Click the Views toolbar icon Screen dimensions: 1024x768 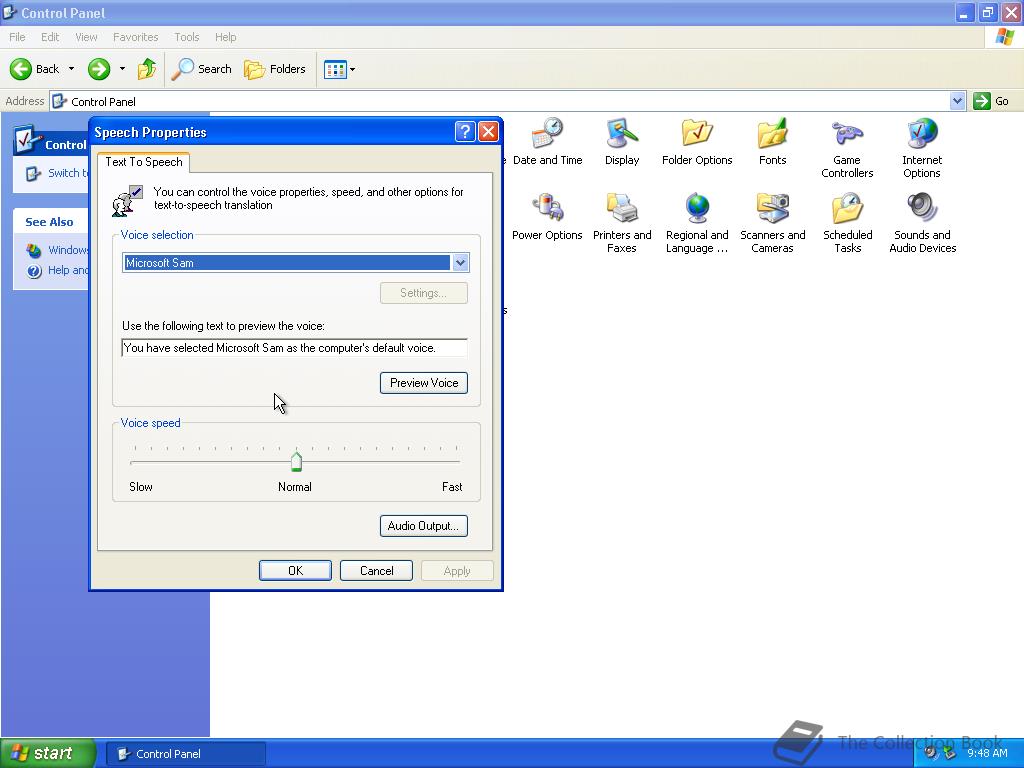pyautogui.click(x=335, y=69)
